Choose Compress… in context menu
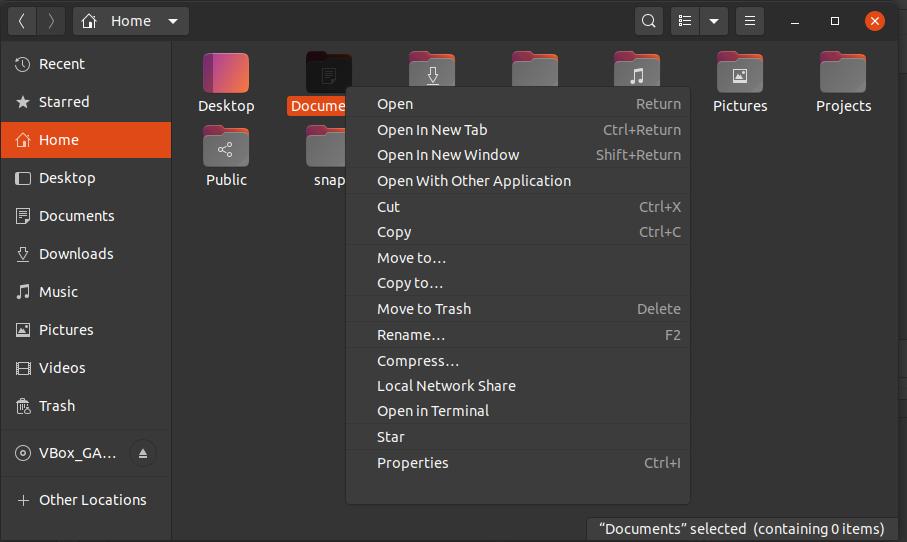Image resolution: width=907 pixels, height=542 pixels. [x=518, y=361]
